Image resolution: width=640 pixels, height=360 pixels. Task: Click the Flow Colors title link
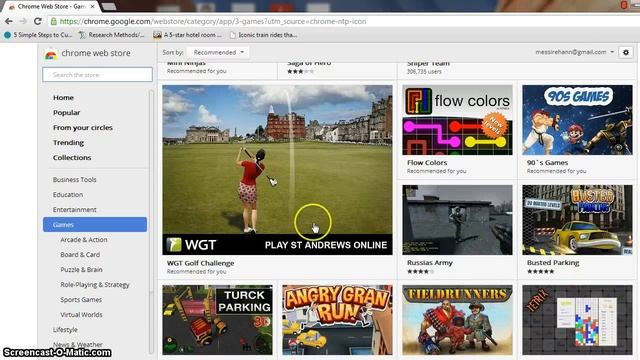point(427,162)
